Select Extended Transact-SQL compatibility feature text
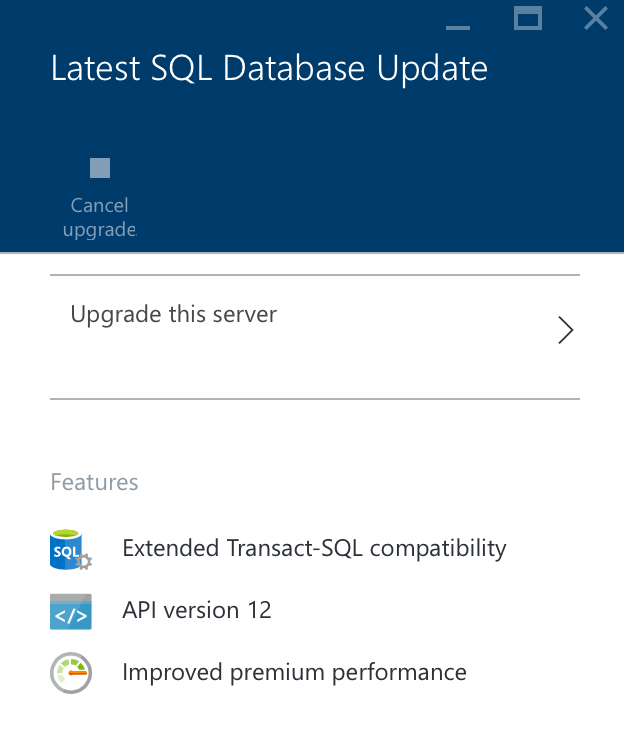Image resolution: width=624 pixels, height=730 pixels. click(314, 548)
